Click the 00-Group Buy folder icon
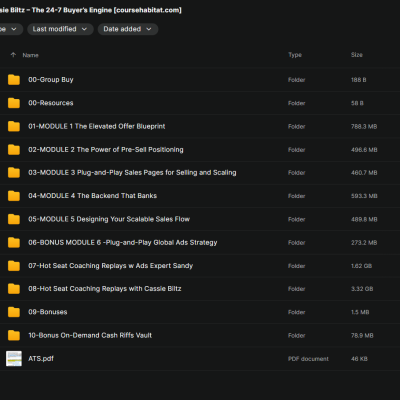The width and height of the screenshot is (400, 400). point(14,80)
